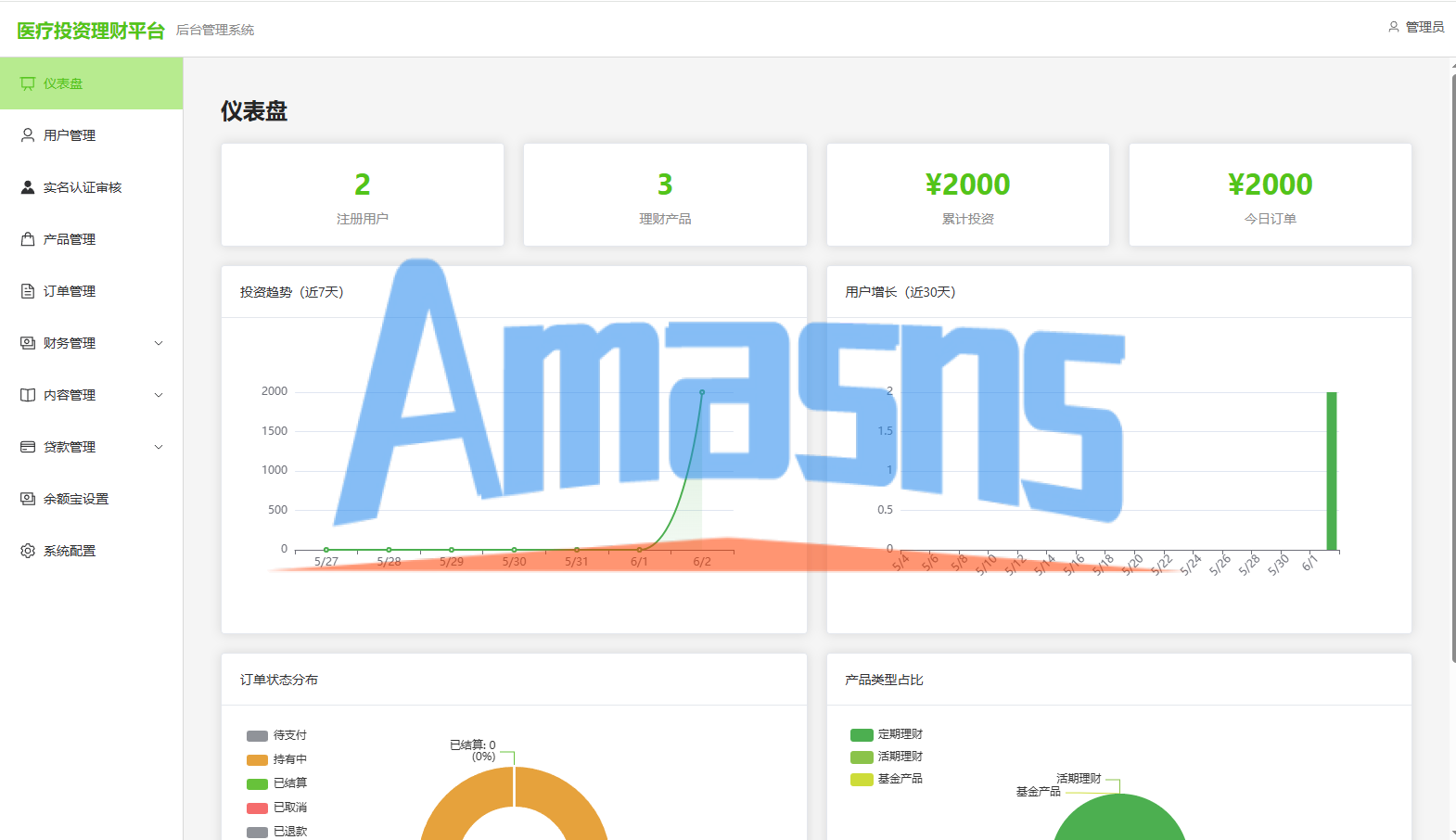
Task: Toggle 已结算 legend entry
Action: click(x=276, y=783)
